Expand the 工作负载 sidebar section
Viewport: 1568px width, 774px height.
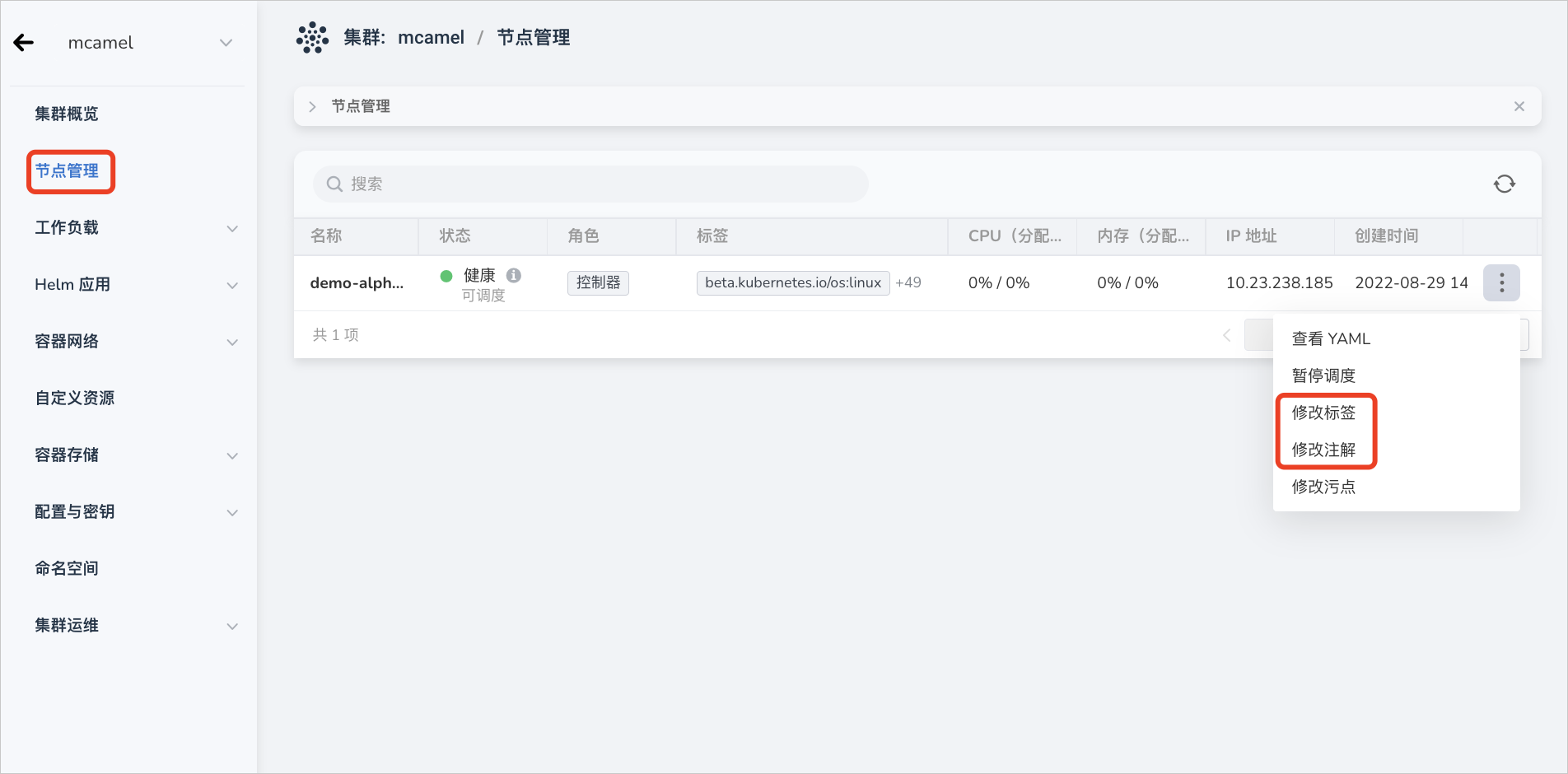tap(232, 228)
